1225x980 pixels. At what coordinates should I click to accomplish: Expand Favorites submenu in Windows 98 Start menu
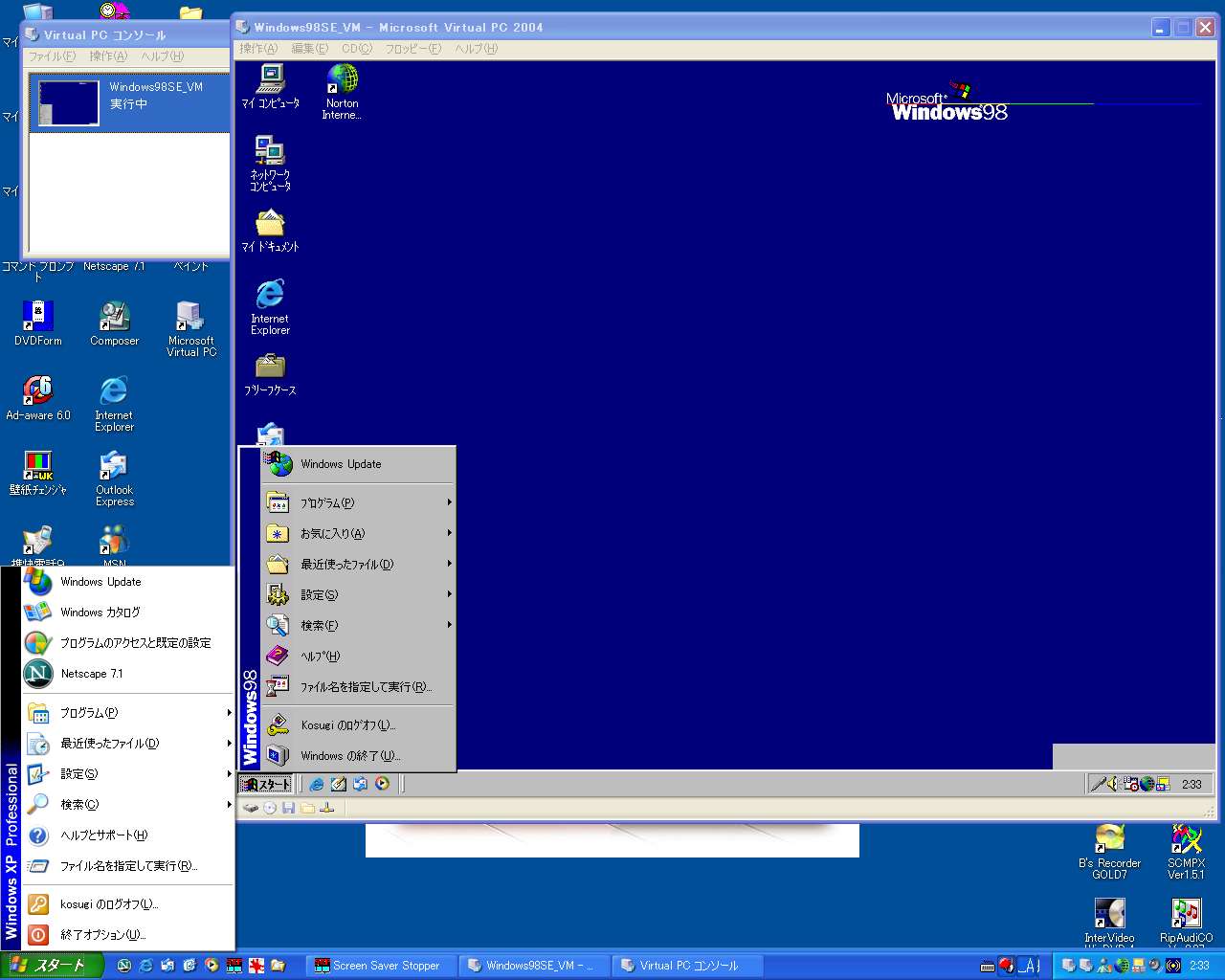359,533
